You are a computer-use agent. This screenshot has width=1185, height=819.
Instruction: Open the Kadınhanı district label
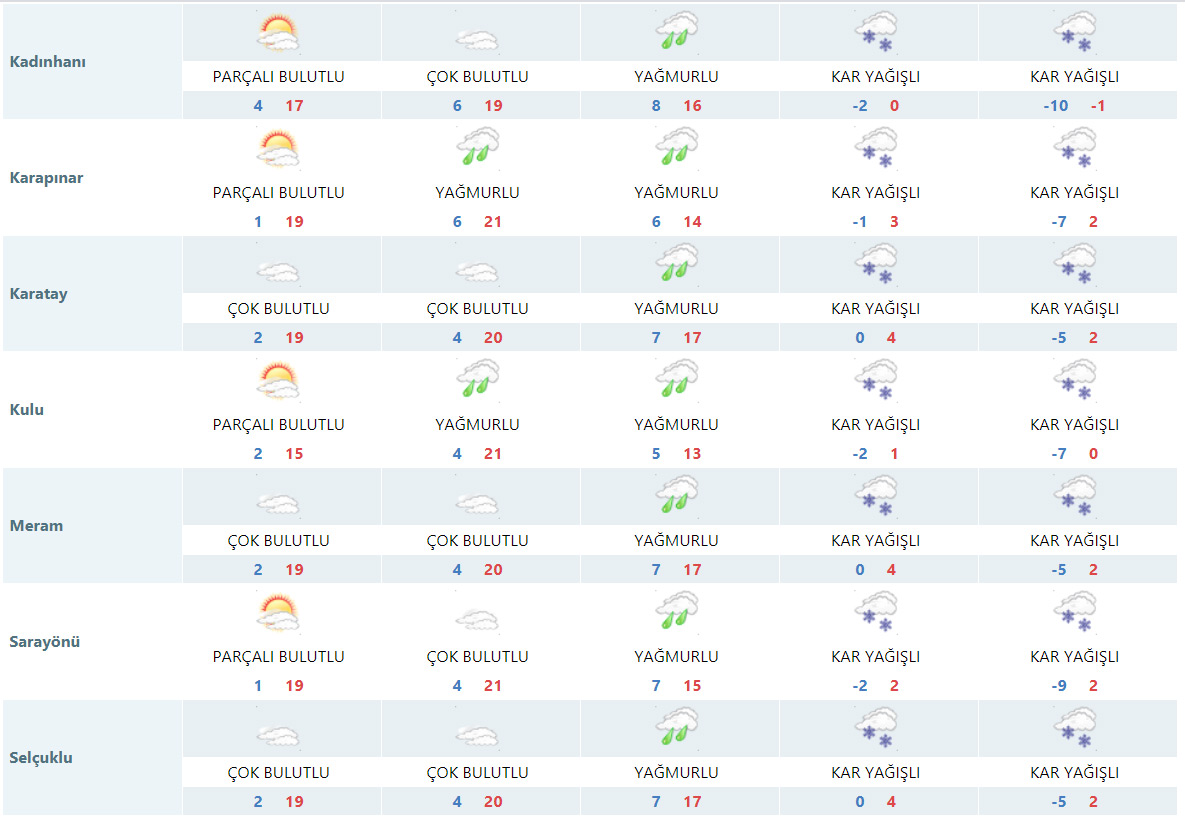[x=48, y=62]
